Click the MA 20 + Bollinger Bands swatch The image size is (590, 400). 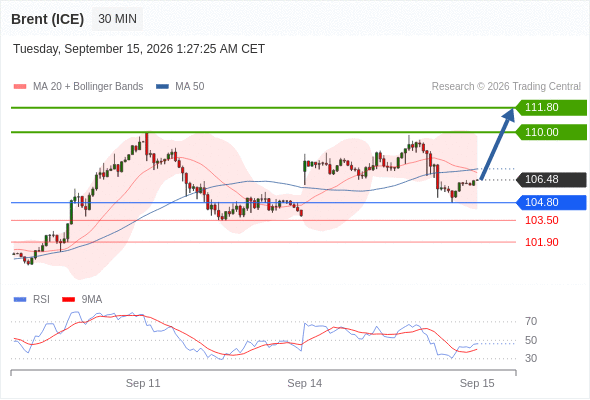click(20, 87)
